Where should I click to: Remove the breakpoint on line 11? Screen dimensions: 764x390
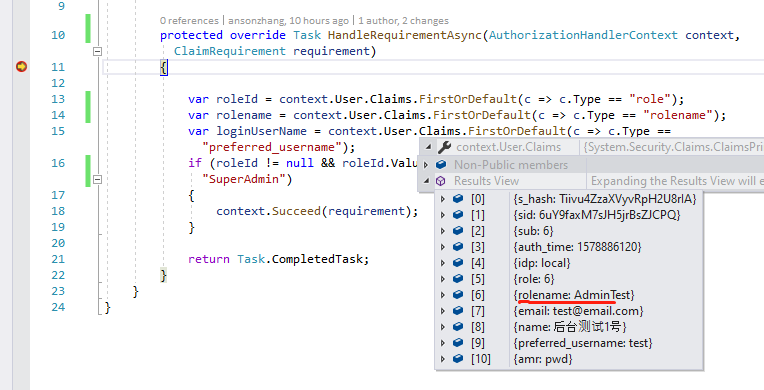click(x=21, y=66)
